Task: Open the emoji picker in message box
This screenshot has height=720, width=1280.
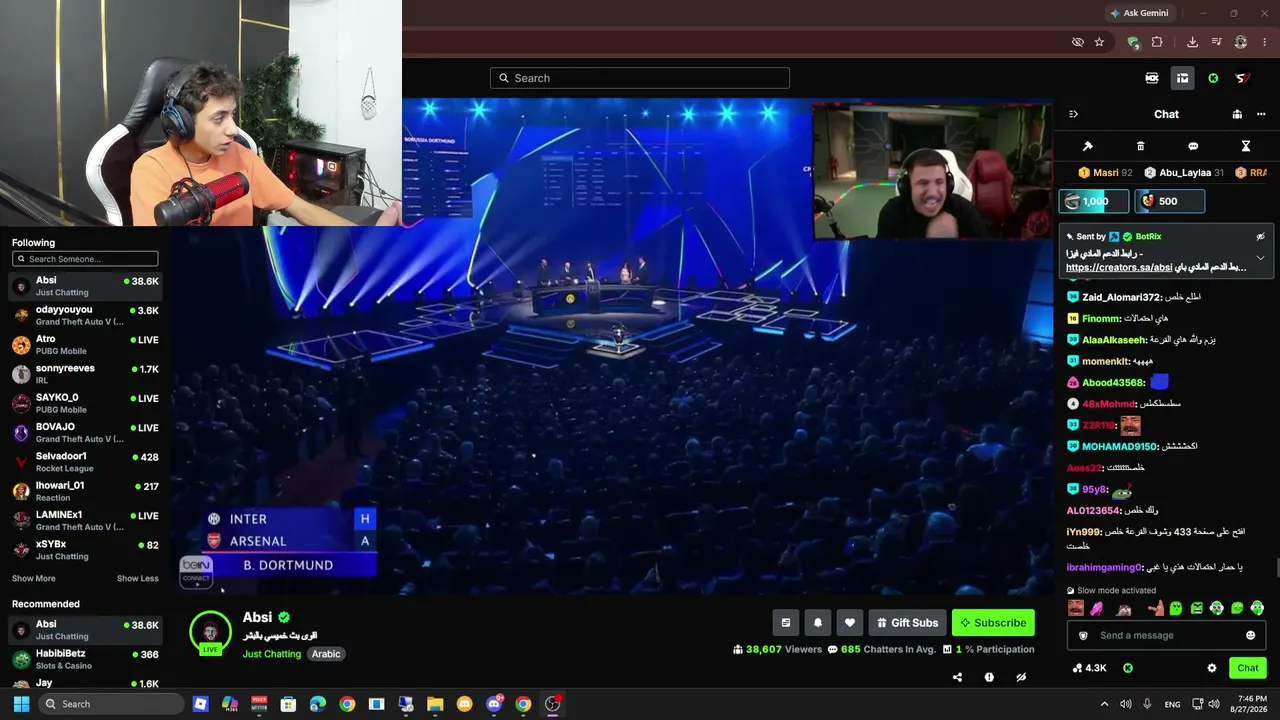Action: [x=1250, y=635]
